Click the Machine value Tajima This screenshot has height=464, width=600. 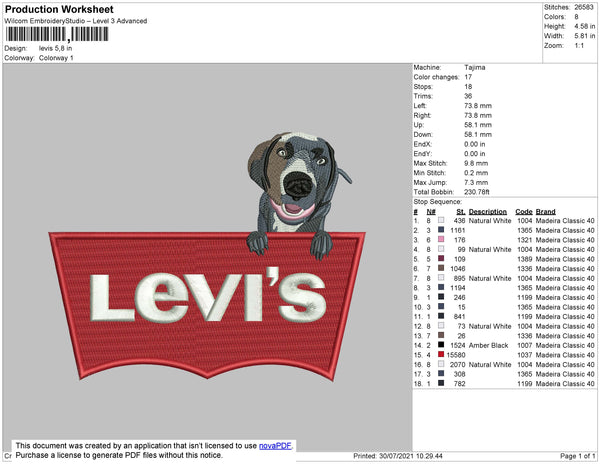(x=474, y=67)
